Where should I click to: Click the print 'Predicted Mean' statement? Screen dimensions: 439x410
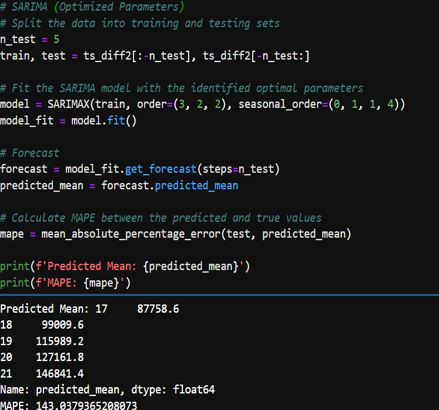125,266
